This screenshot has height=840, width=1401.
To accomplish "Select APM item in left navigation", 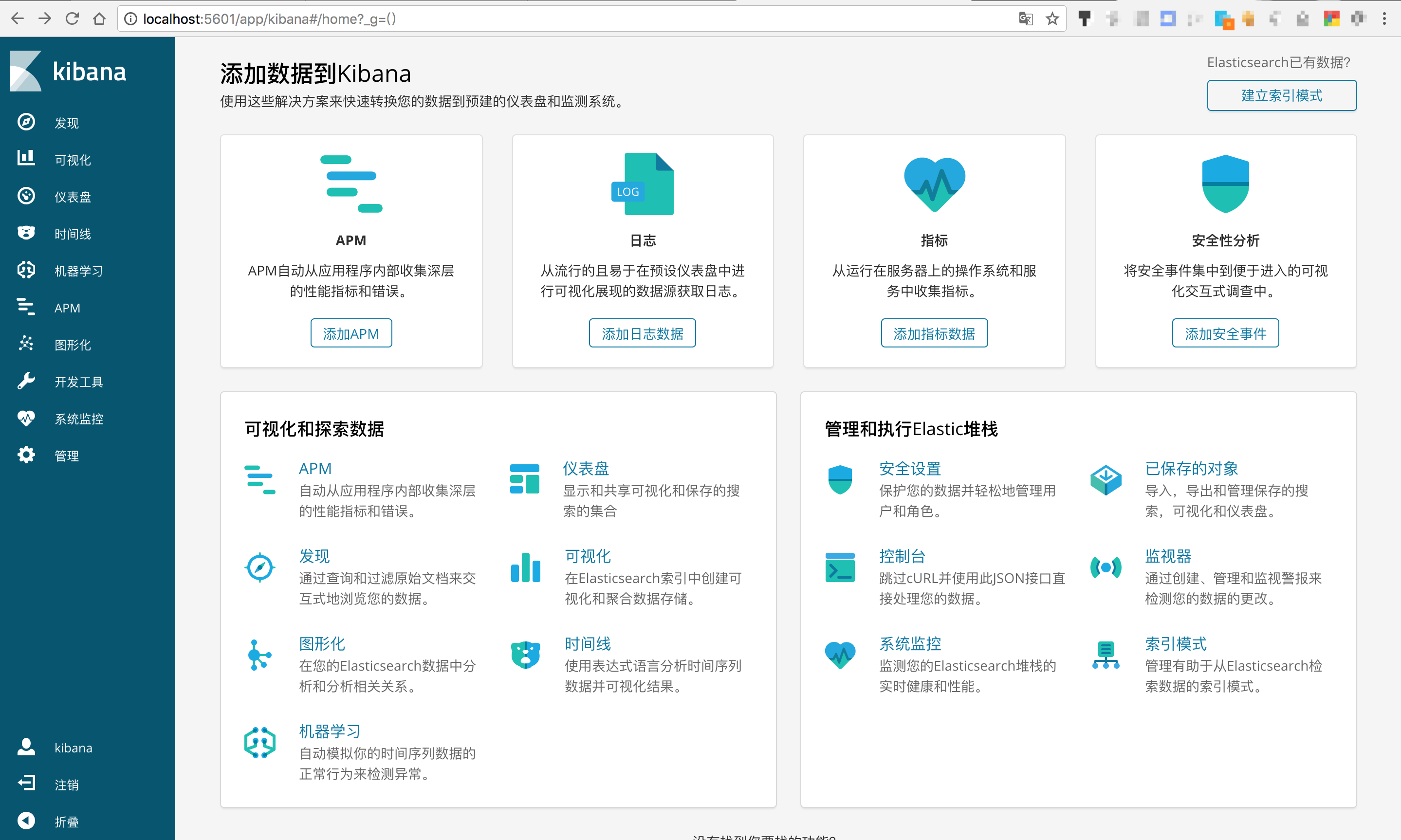I will tap(67, 308).
